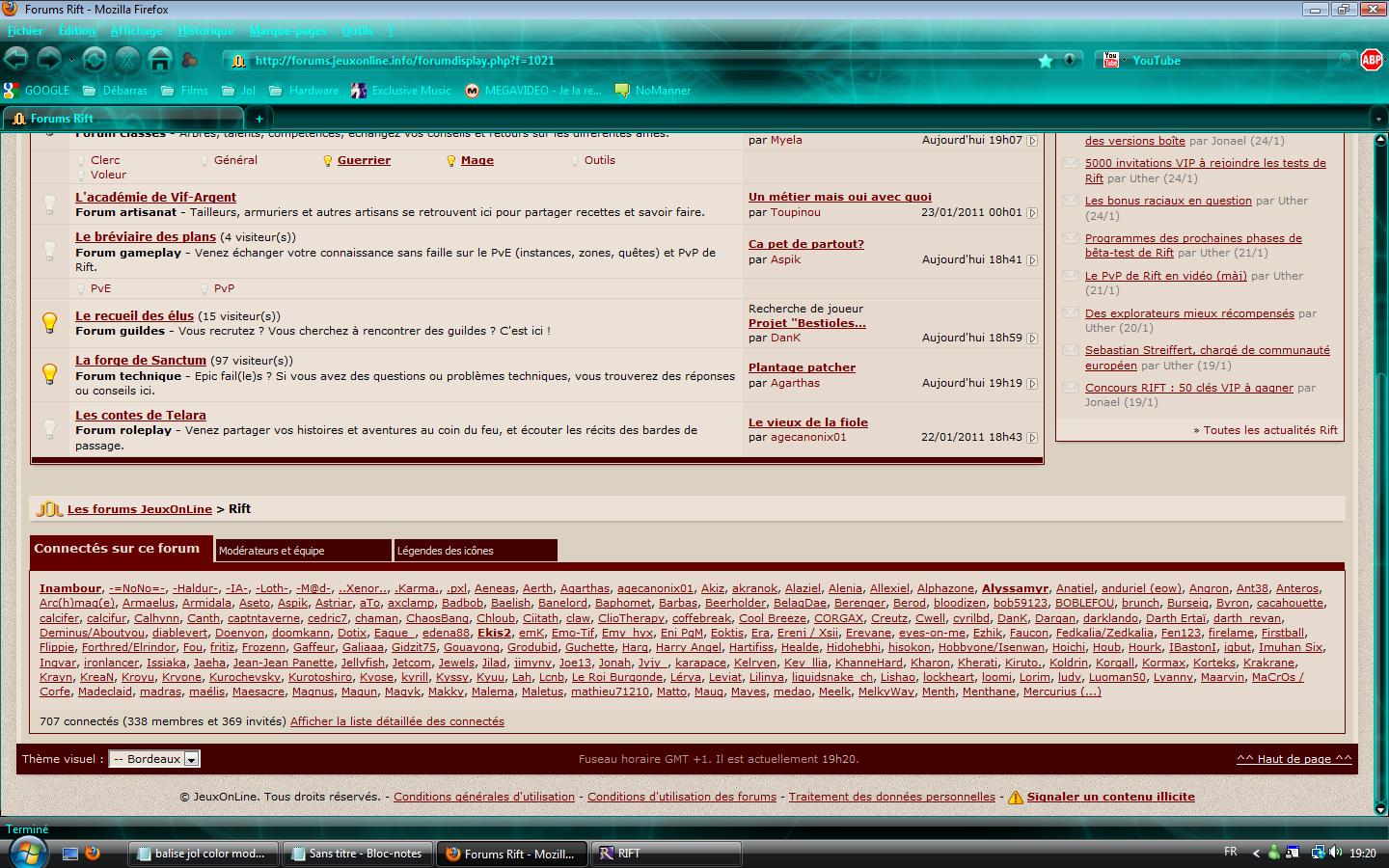Image resolution: width=1389 pixels, height=868 pixels.
Task: Open the volume tray icon
Action: point(1335,853)
